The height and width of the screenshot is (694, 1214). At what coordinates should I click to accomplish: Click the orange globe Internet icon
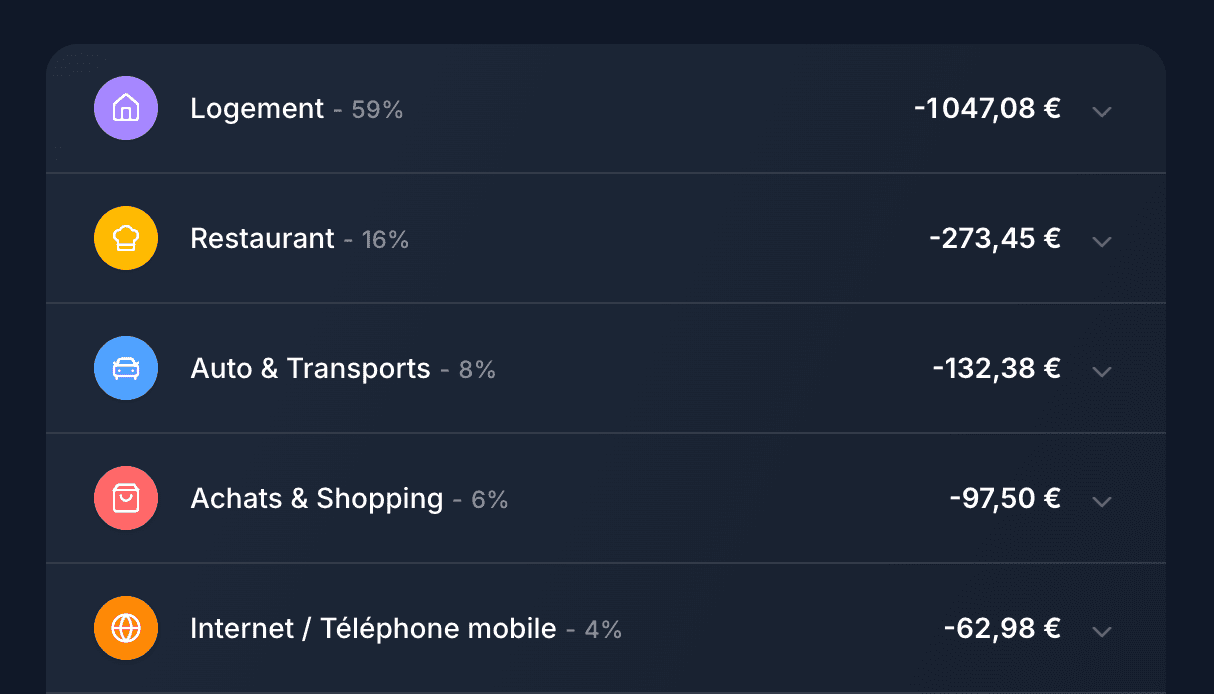pyautogui.click(x=126, y=628)
